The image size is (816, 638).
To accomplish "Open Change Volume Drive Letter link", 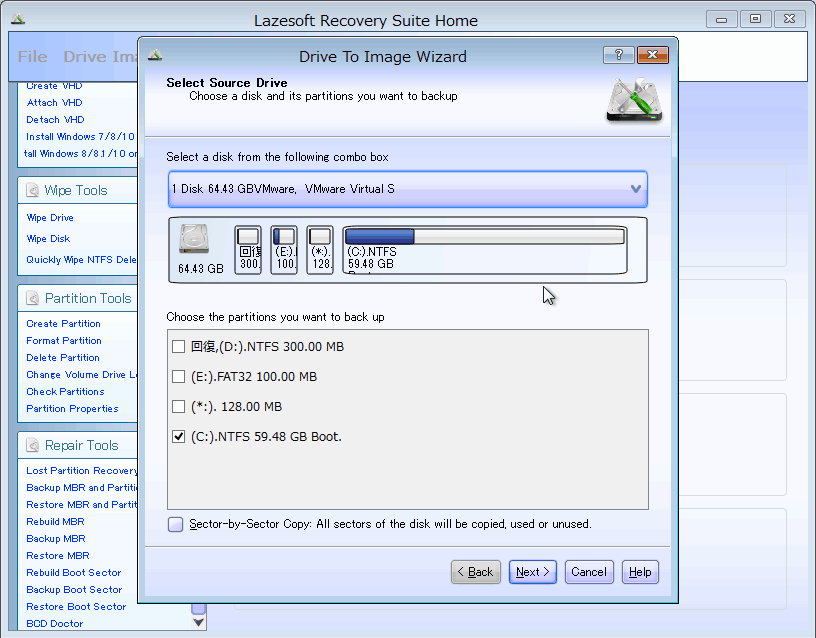I will [x=82, y=375].
